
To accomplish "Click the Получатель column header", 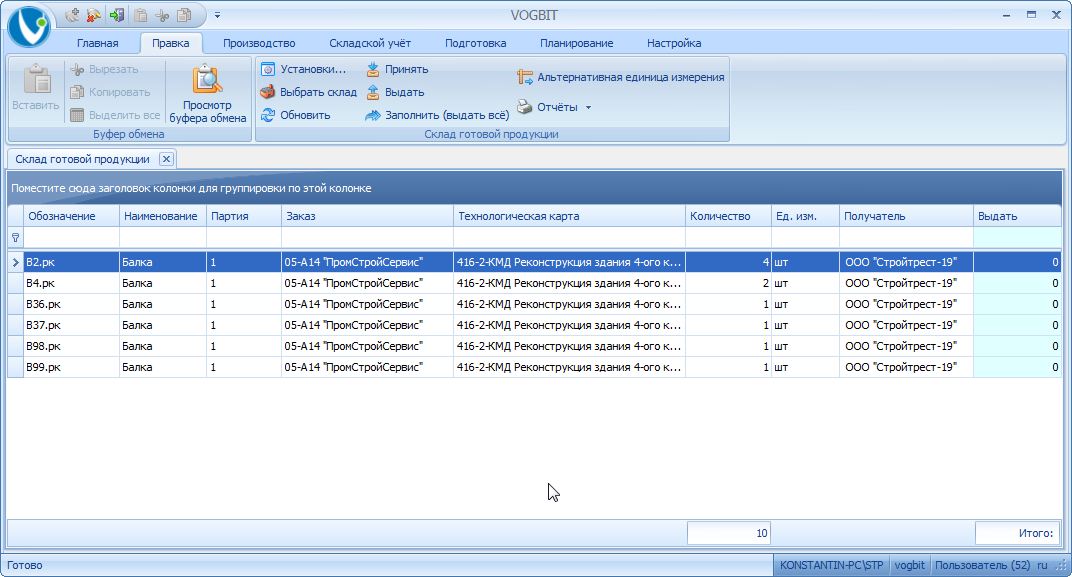I will 907,216.
